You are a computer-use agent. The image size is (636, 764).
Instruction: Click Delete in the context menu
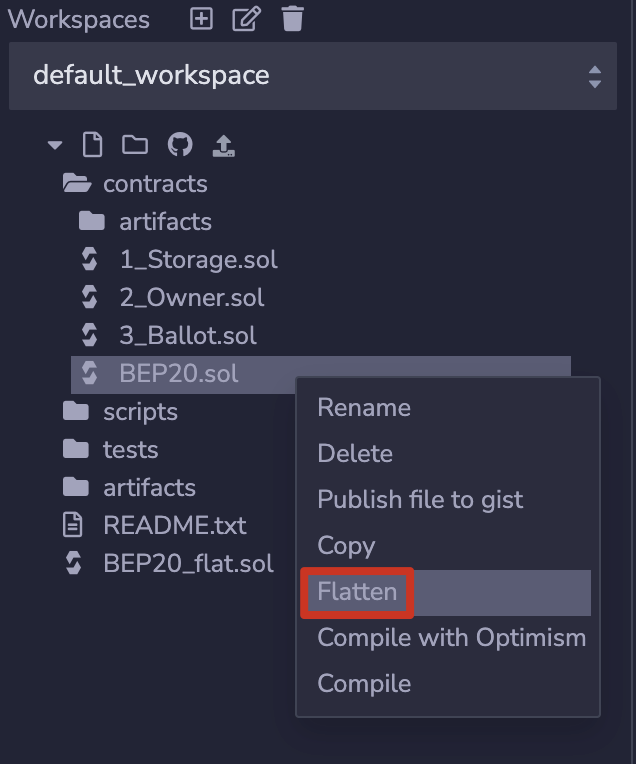tap(355, 454)
